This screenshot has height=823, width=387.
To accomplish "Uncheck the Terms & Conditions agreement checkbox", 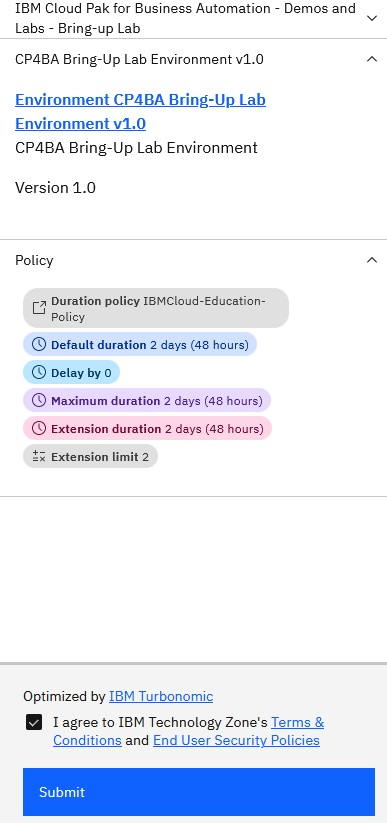I will [34, 723].
